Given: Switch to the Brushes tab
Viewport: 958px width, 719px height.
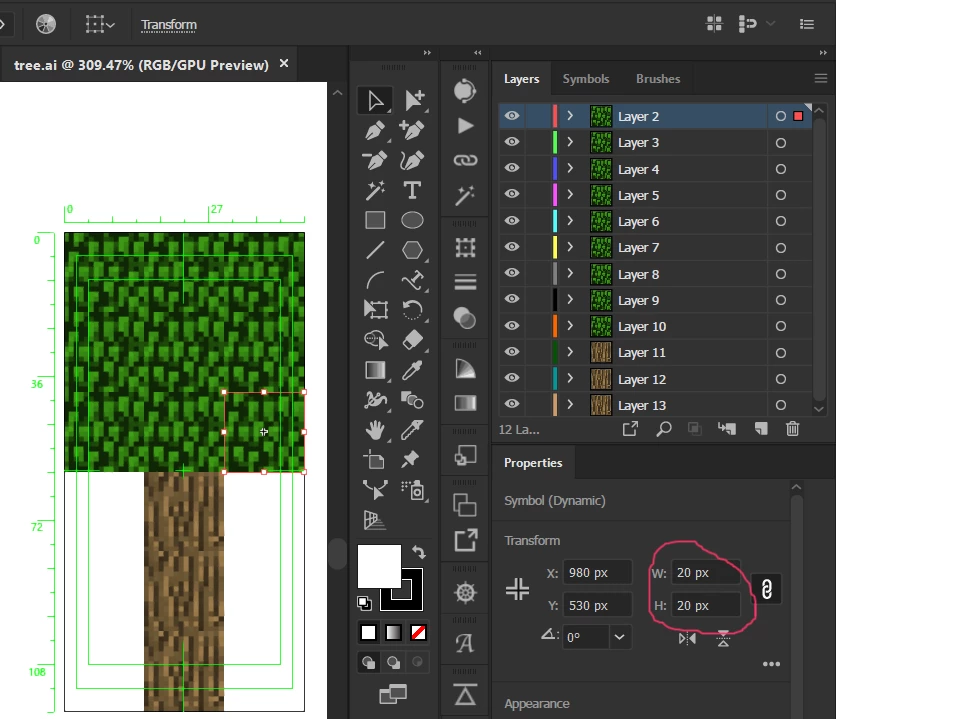Looking at the screenshot, I should pyautogui.click(x=658, y=79).
